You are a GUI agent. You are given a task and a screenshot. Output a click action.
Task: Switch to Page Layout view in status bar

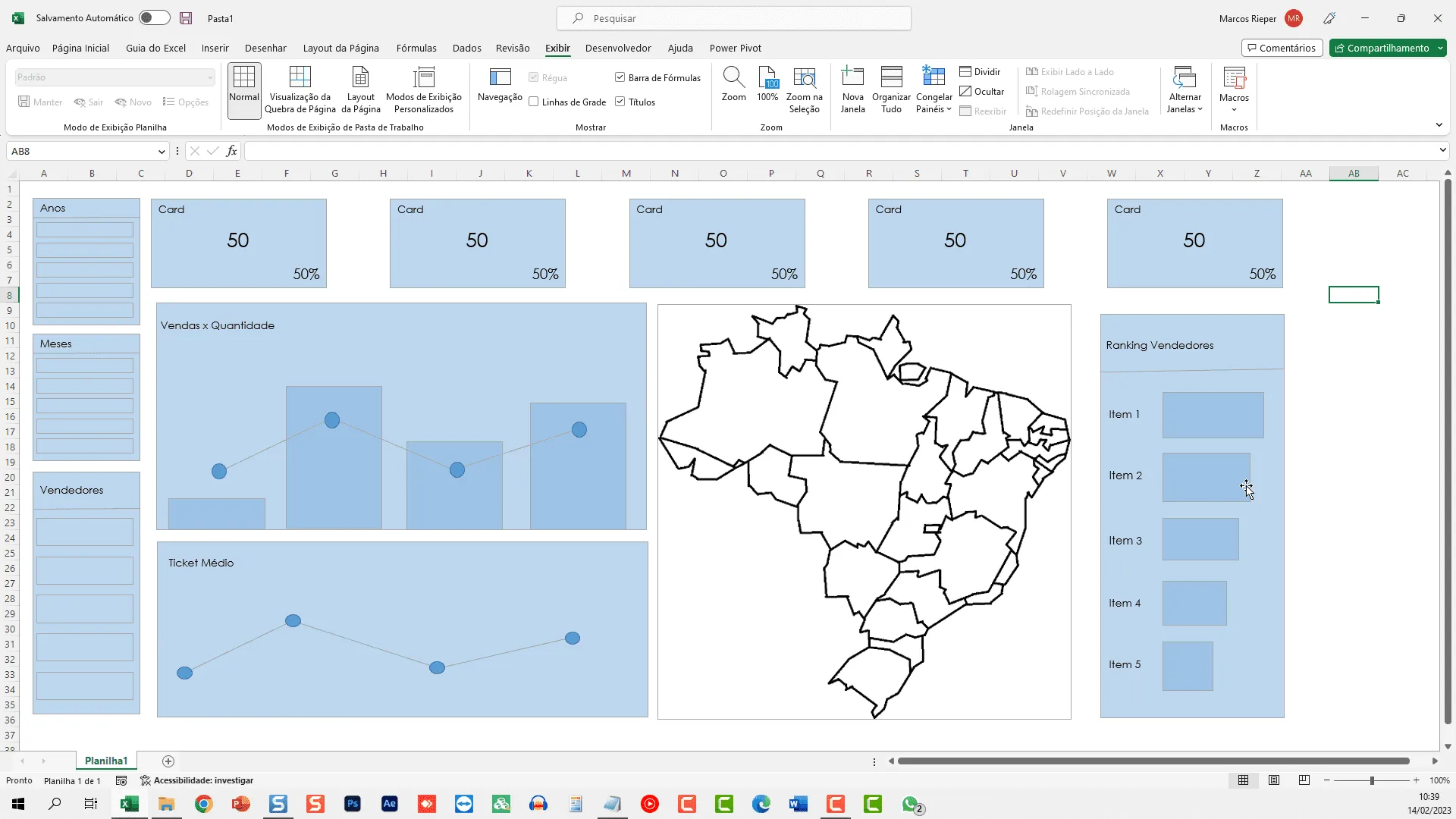pos(1274,780)
